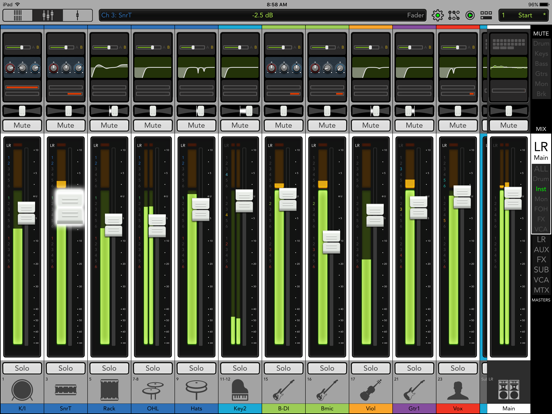Mute the SnrT channel
Viewport: 552px width, 414px height.
65,125
